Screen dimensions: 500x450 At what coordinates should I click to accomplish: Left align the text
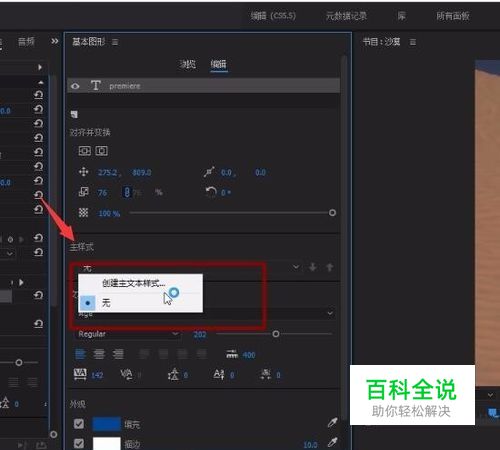click(x=80, y=354)
